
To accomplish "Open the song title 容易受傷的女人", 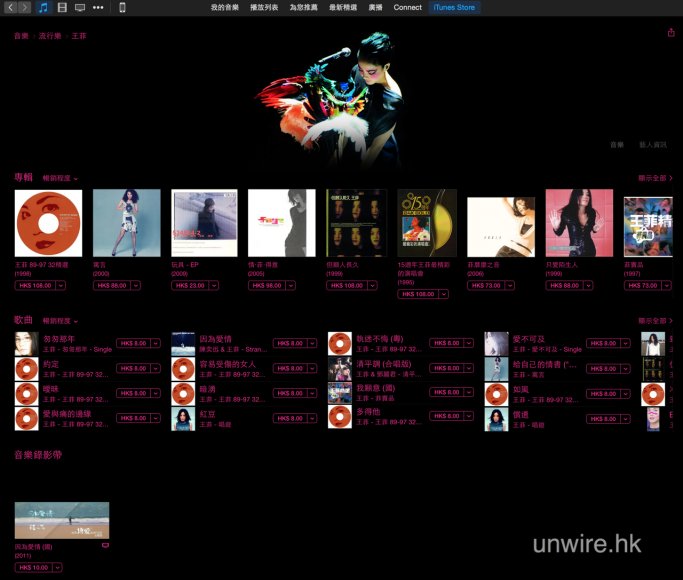I will [x=227, y=364].
